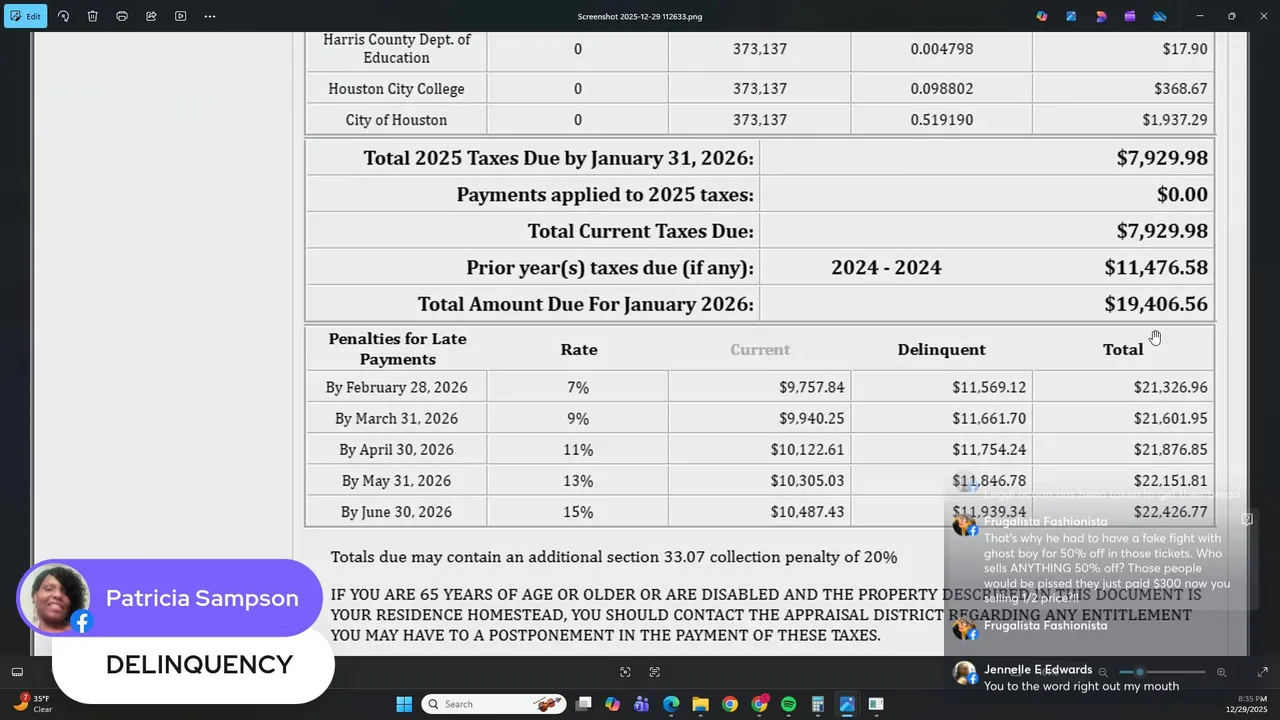Open Spotify from the taskbar
The height and width of the screenshot is (720, 1280).
click(788, 704)
